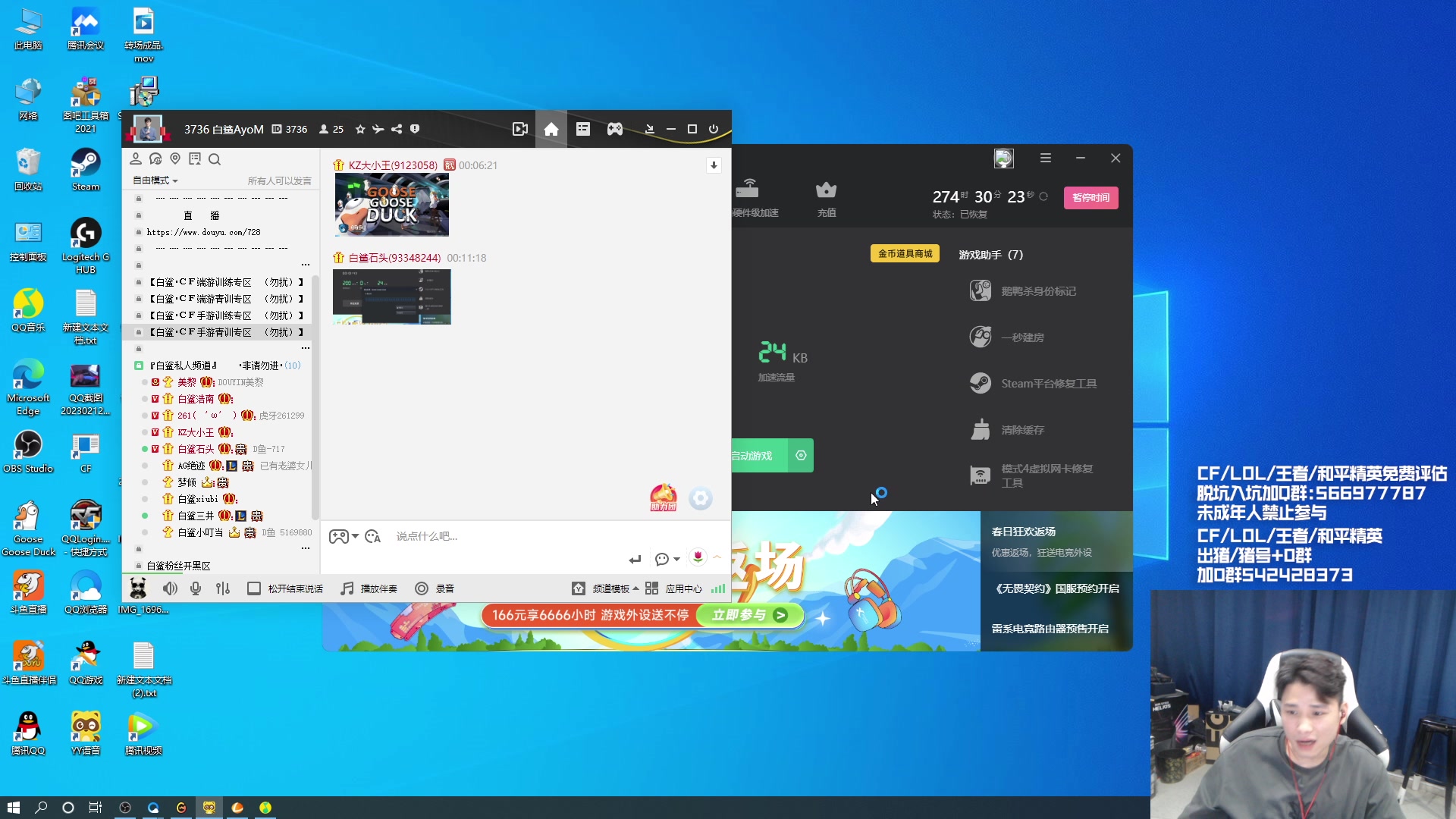Image resolution: width=1456 pixels, height=819 pixels.
Task: Click the YY channel avatar in title bar
Action: click(148, 129)
